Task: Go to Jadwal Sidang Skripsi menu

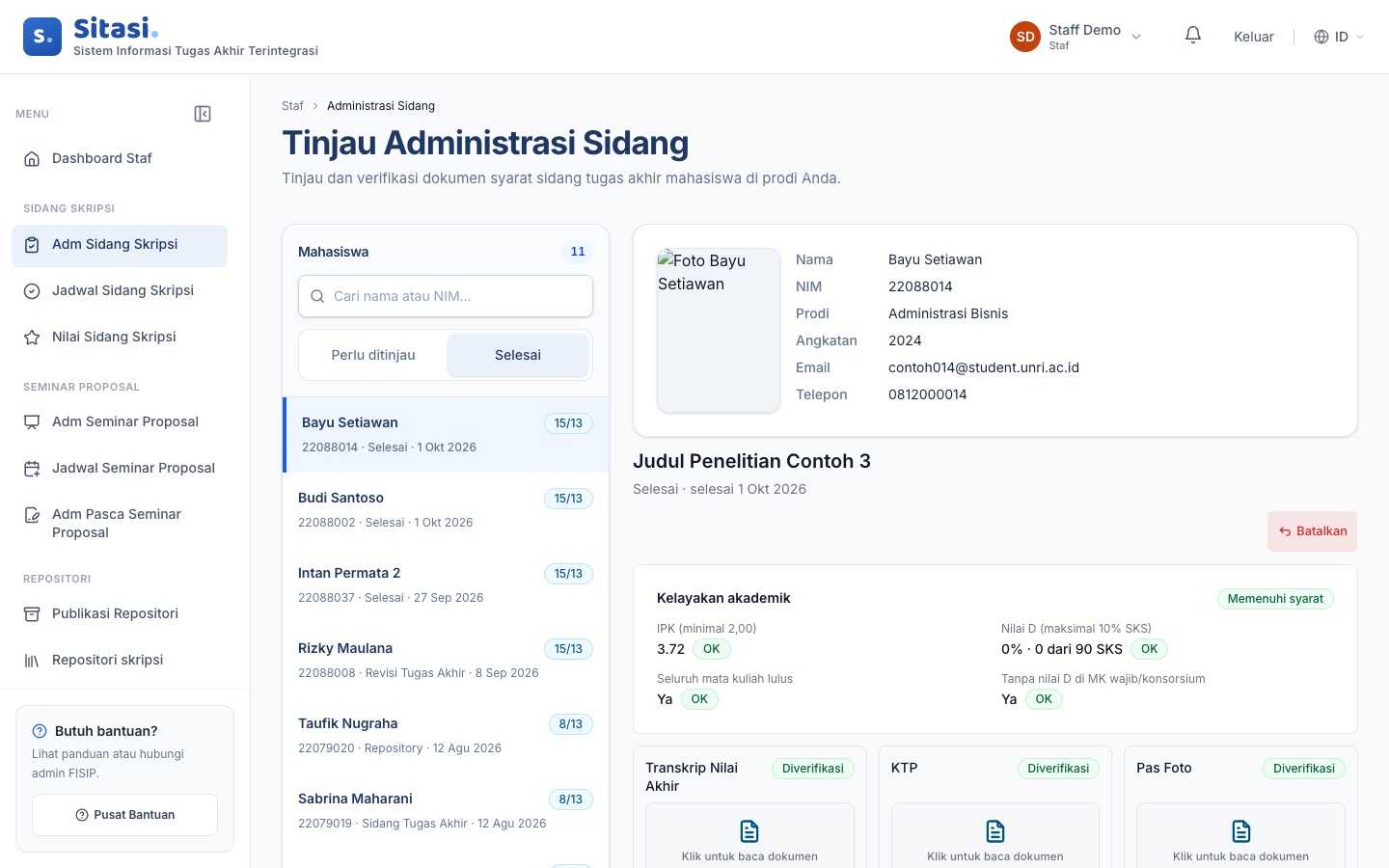Action: tap(120, 291)
